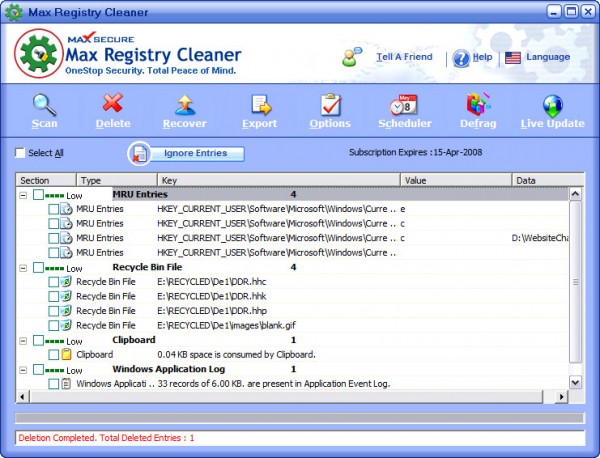Open the Language menu
This screenshot has width=600, height=458.
[x=547, y=57]
